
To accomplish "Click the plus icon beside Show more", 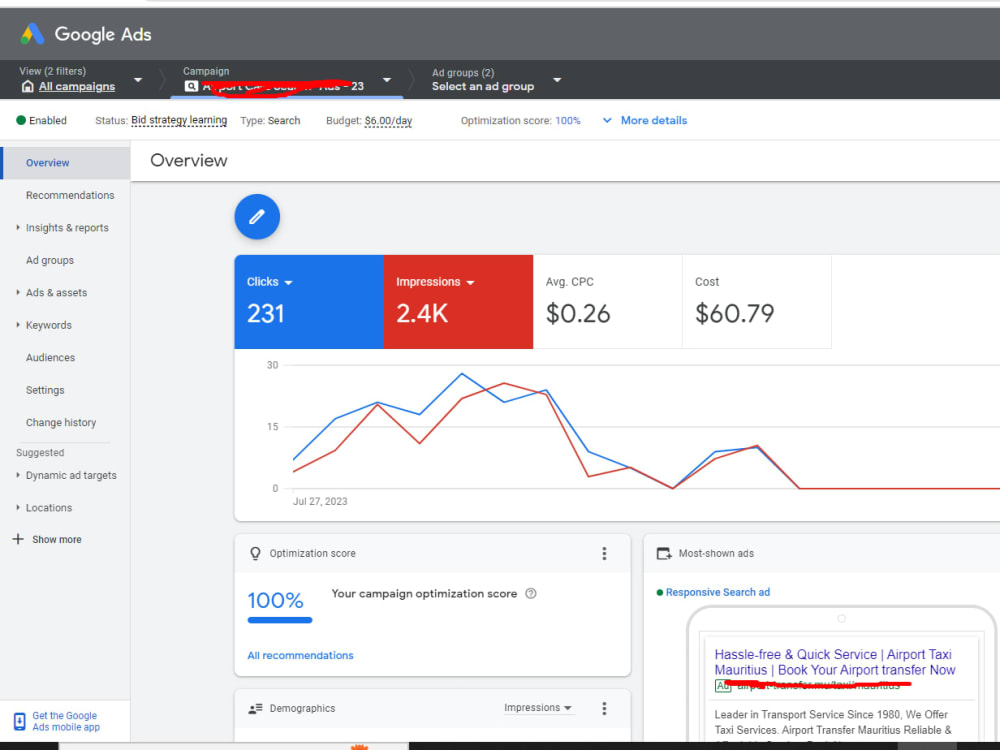I will tap(18, 539).
